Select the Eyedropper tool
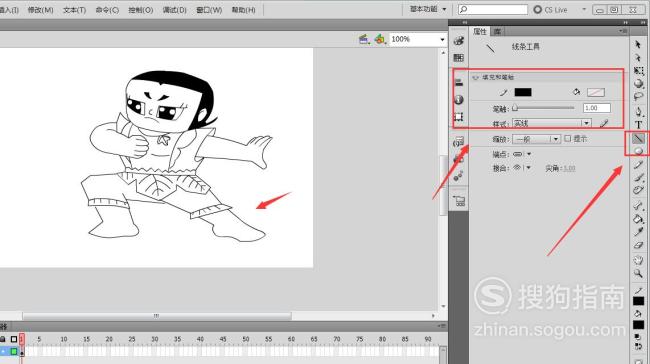650x364 pixels. pyautogui.click(x=638, y=232)
